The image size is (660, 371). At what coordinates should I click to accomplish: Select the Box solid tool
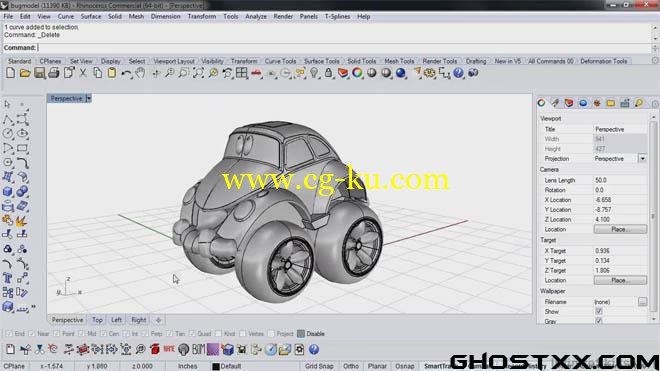8,192
